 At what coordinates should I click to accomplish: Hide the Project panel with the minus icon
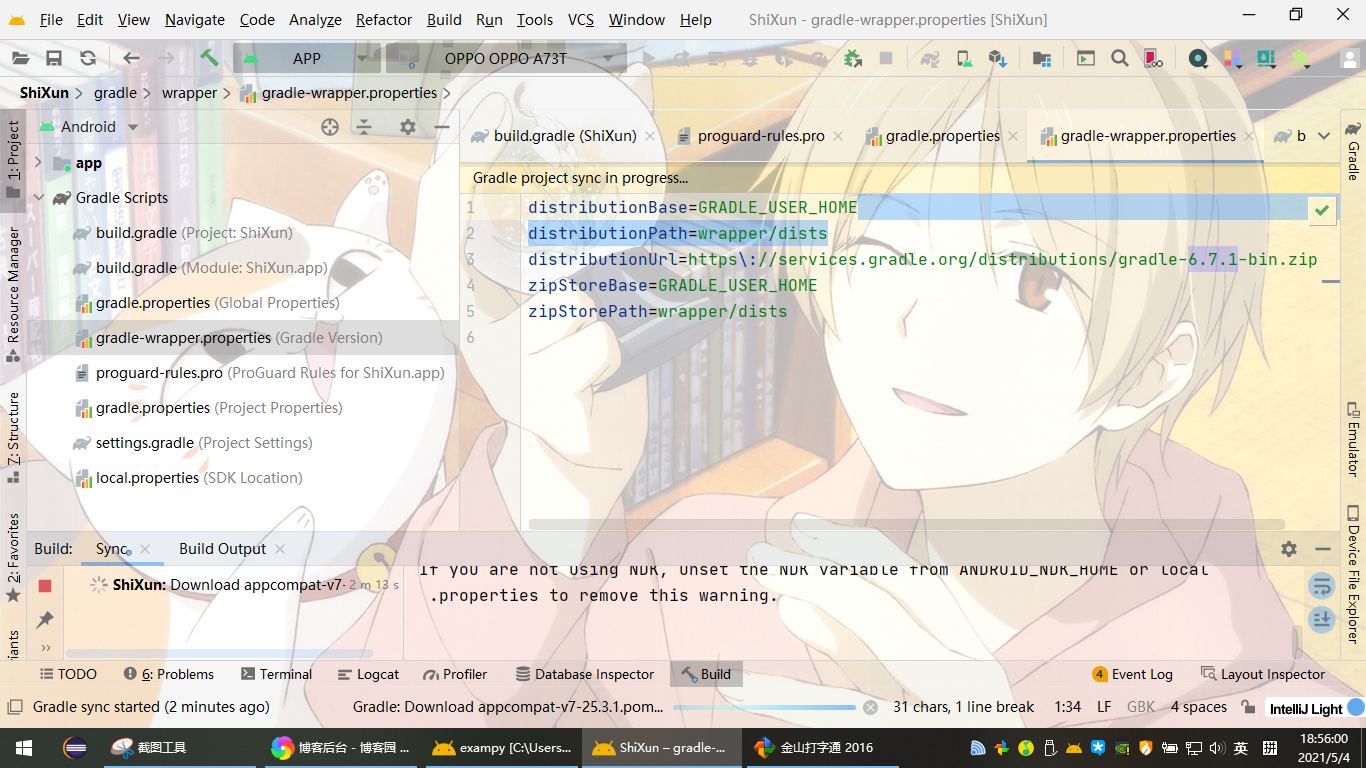(x=442, y=127)
